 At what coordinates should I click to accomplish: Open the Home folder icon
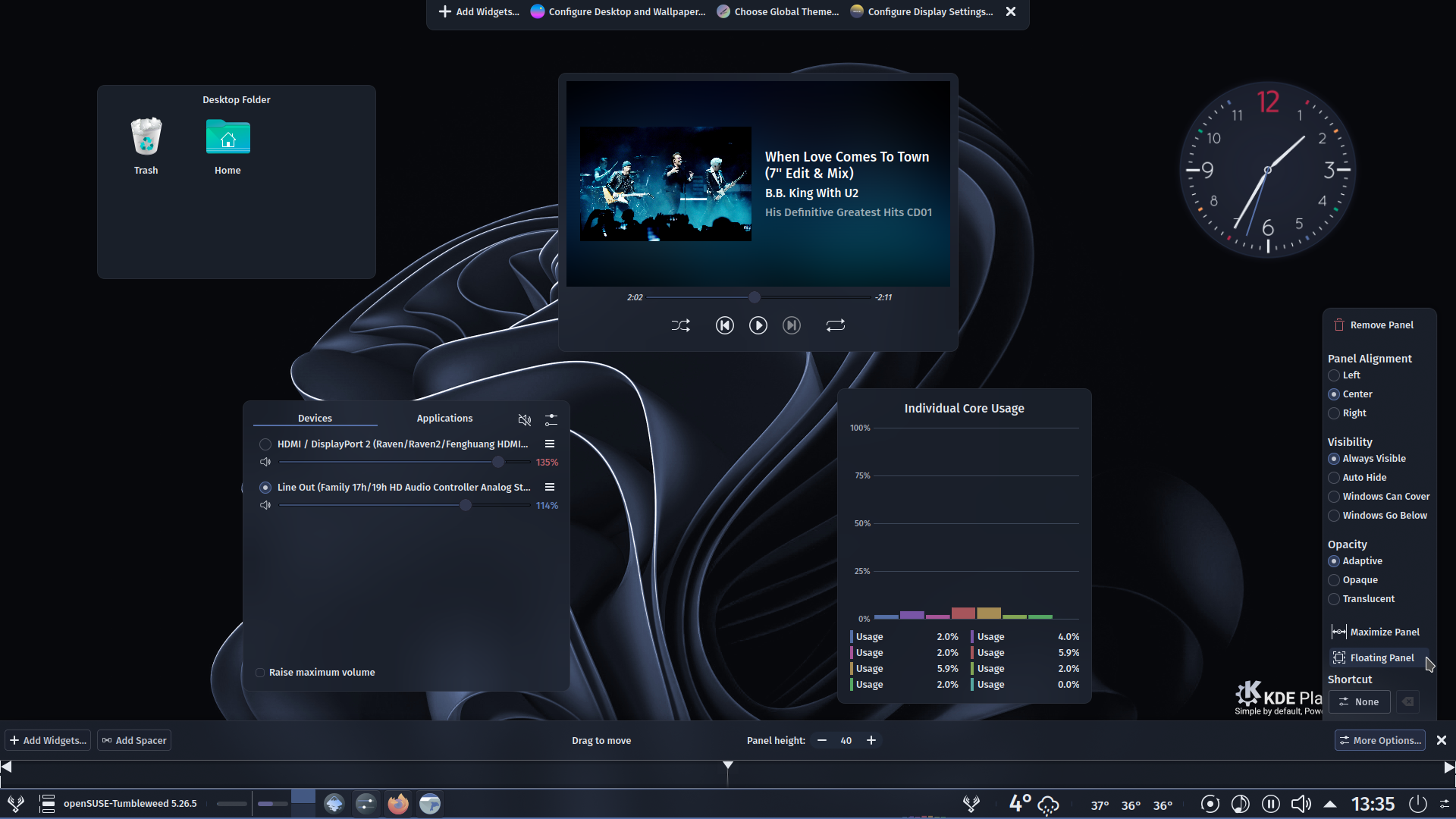[227, 146]
